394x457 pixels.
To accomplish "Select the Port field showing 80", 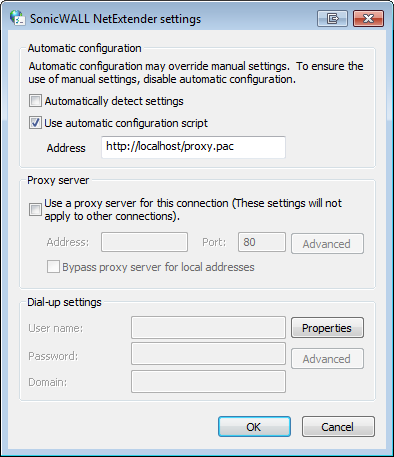I will tap(262, 242).
